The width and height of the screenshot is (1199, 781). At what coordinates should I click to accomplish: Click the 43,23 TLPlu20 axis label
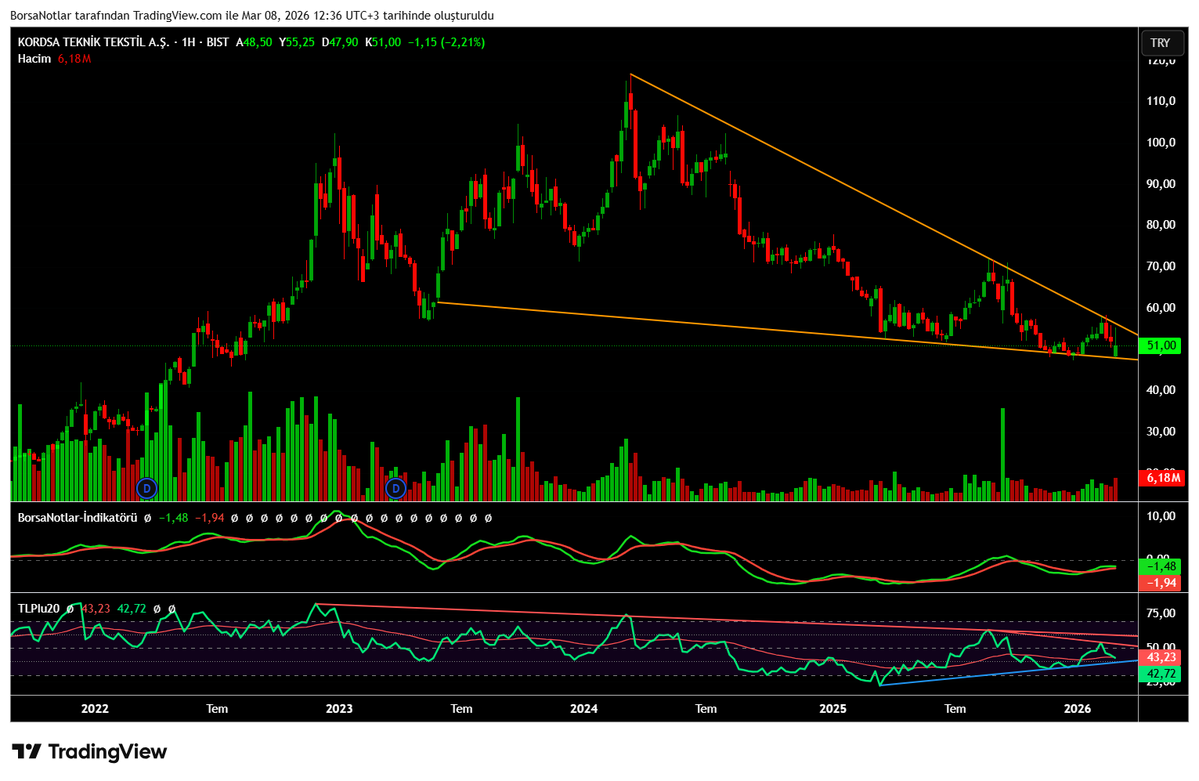click(x=1160, y=657)
